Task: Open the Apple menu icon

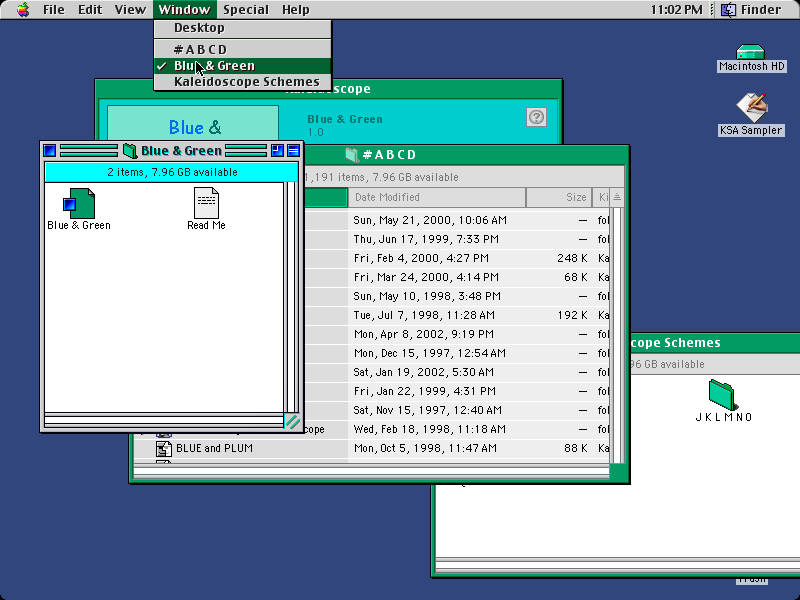Action: [x=22, y=9]
